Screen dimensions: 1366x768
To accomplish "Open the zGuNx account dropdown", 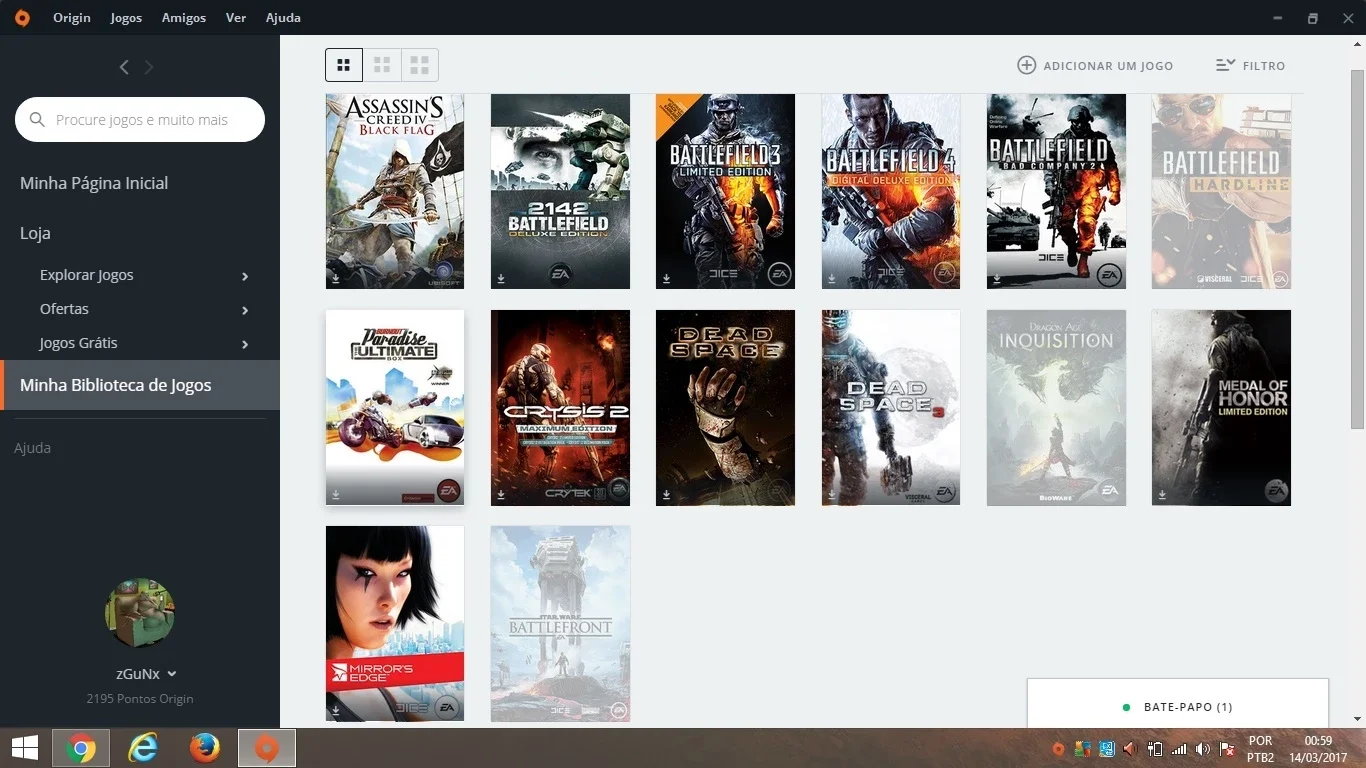I will click(146, 674).
